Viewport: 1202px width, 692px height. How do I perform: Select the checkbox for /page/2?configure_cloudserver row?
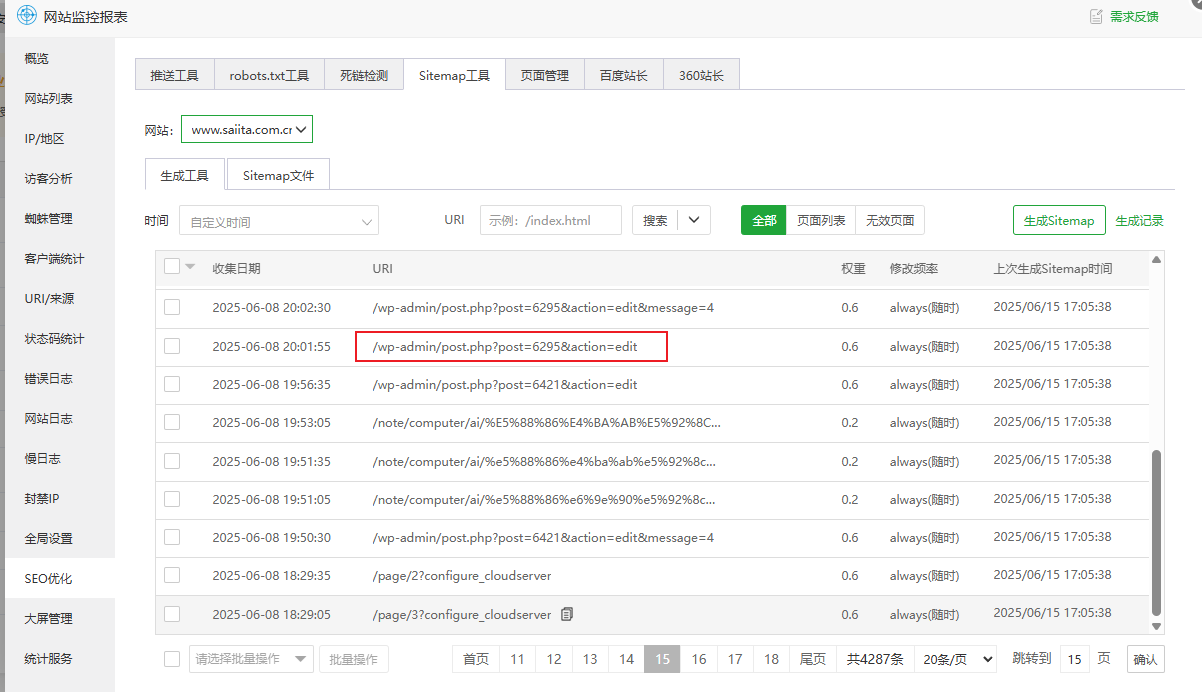[x=172, y=575]
